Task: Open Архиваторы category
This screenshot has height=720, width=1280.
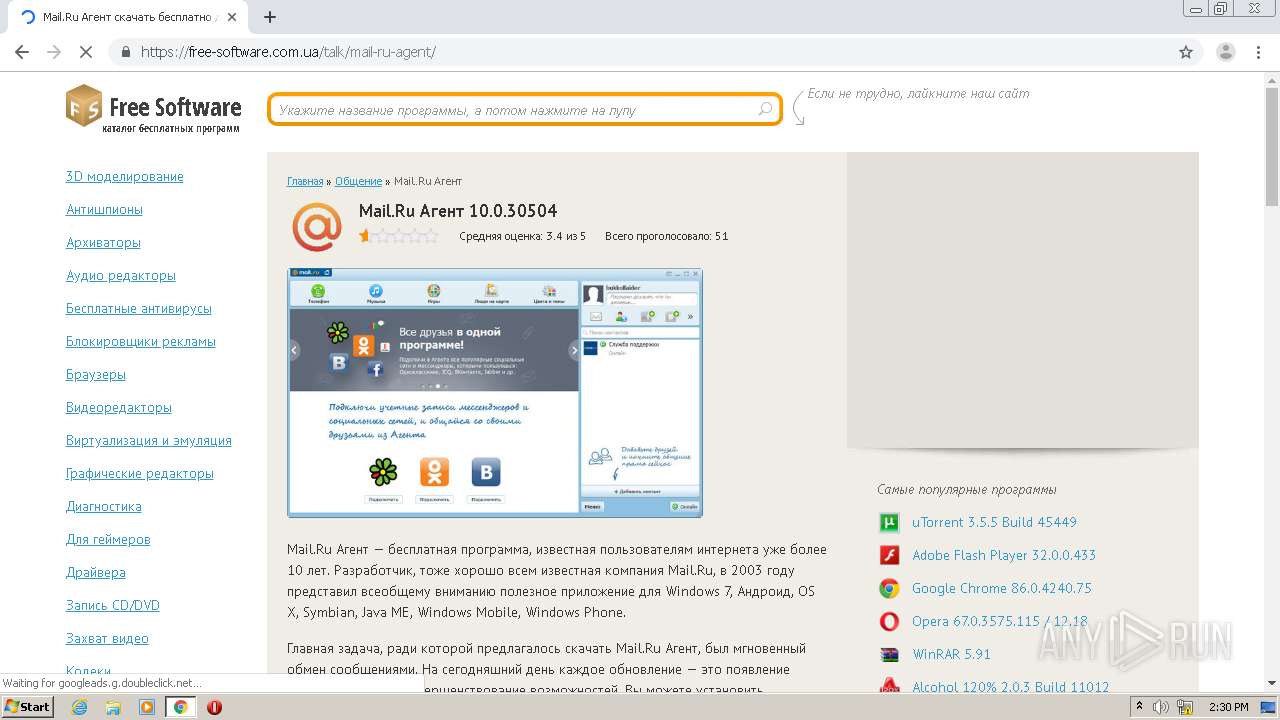Action: 103,242
